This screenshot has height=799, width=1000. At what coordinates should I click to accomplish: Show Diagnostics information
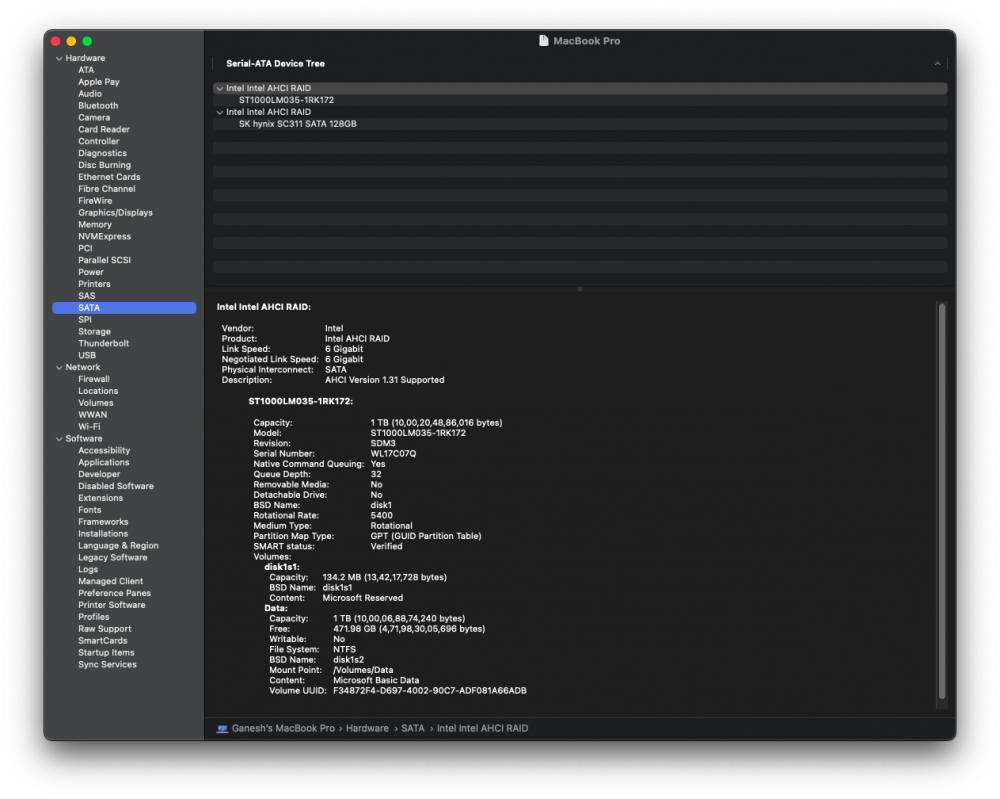click(103, 153)
